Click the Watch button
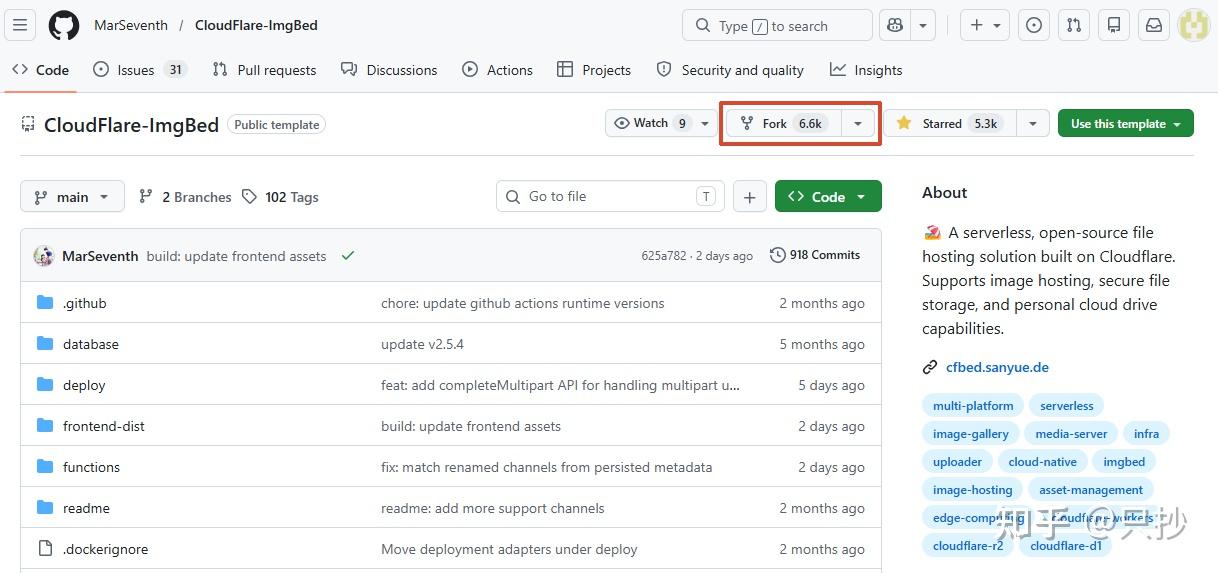This screenshot has height=573, width=1218. pyautogui.click(x=650, y=123)
